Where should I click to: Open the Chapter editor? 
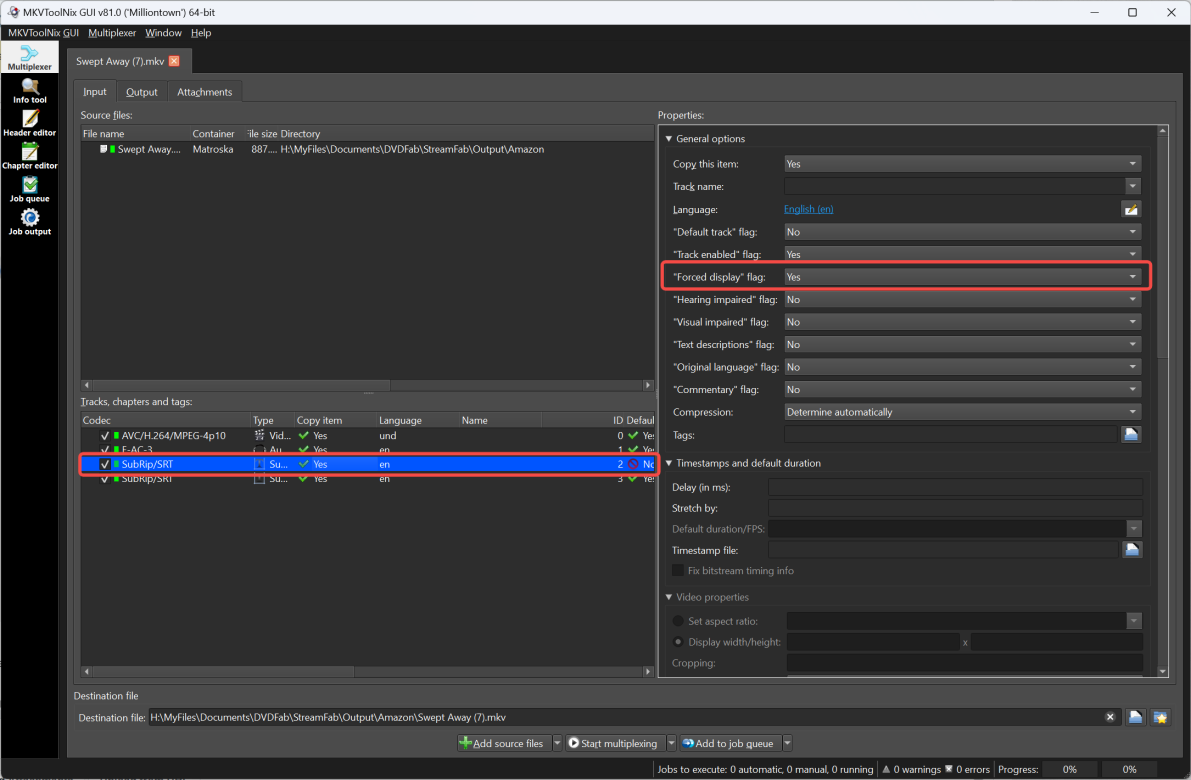[29, 157]
